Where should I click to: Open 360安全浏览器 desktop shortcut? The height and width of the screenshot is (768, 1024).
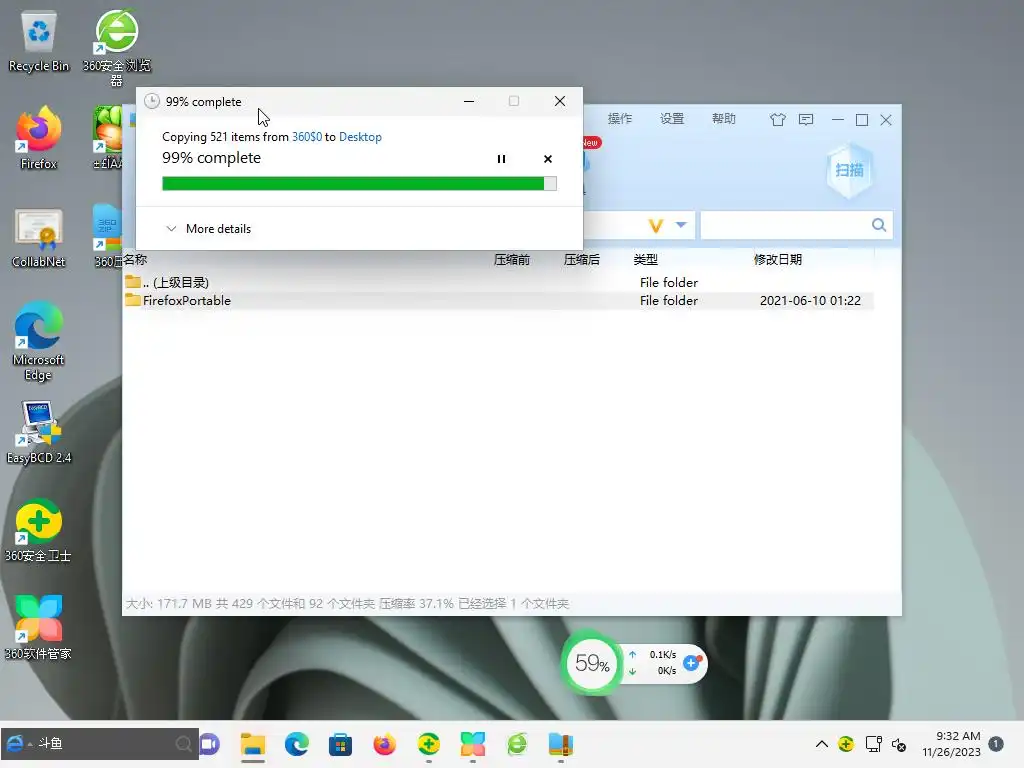pyautogui.click(x=116, y=47)
